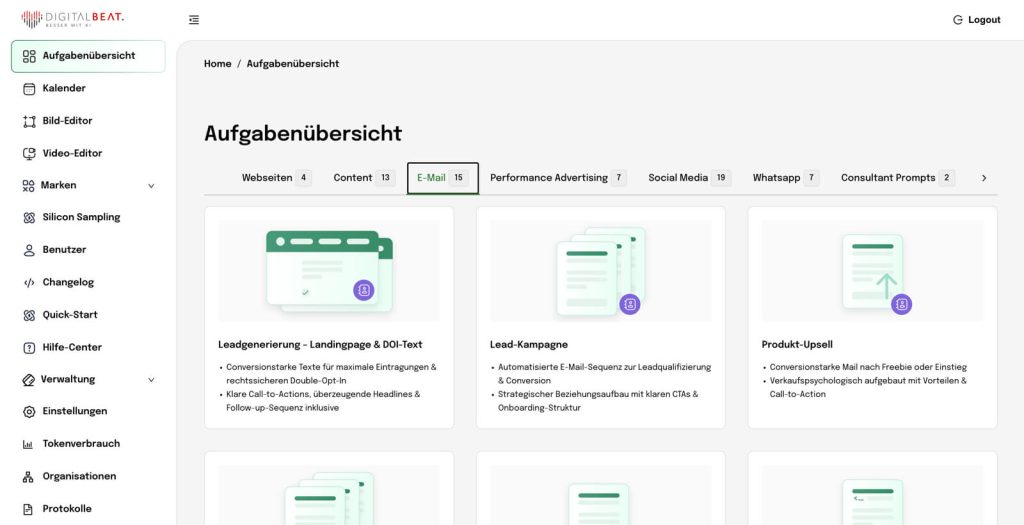Screen dimensions: 1024x525
Task: Open Silicon Sampling icon in sidebar
Action: tap(29, 217)
